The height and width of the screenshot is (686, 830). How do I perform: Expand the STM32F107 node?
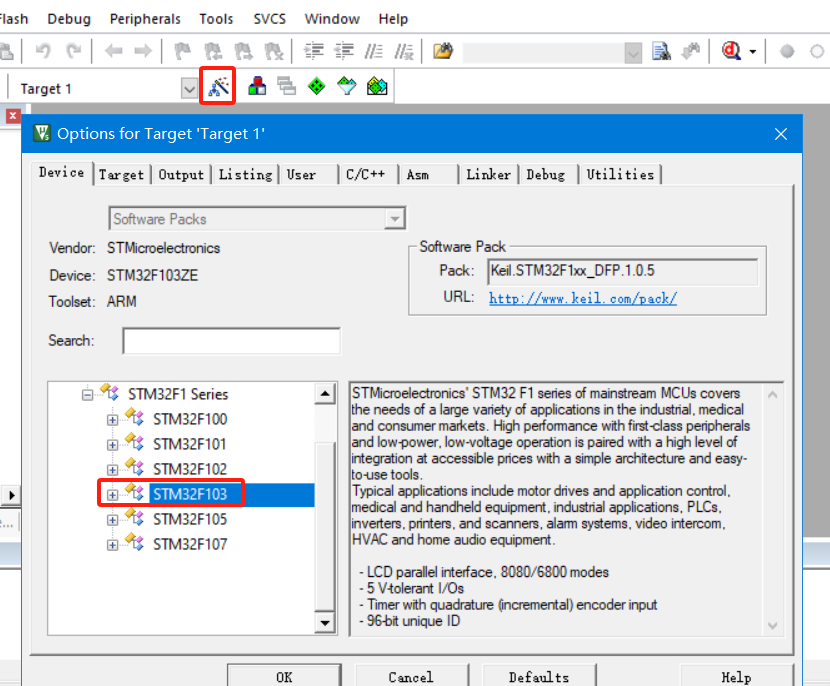pos(112,545)
